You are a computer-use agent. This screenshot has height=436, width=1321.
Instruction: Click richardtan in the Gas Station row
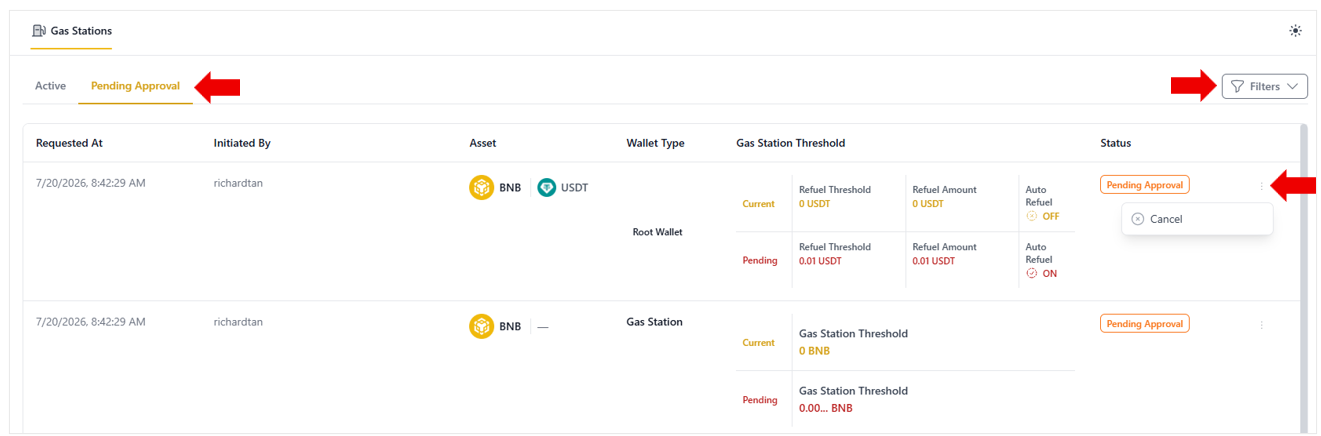(238, 322)
